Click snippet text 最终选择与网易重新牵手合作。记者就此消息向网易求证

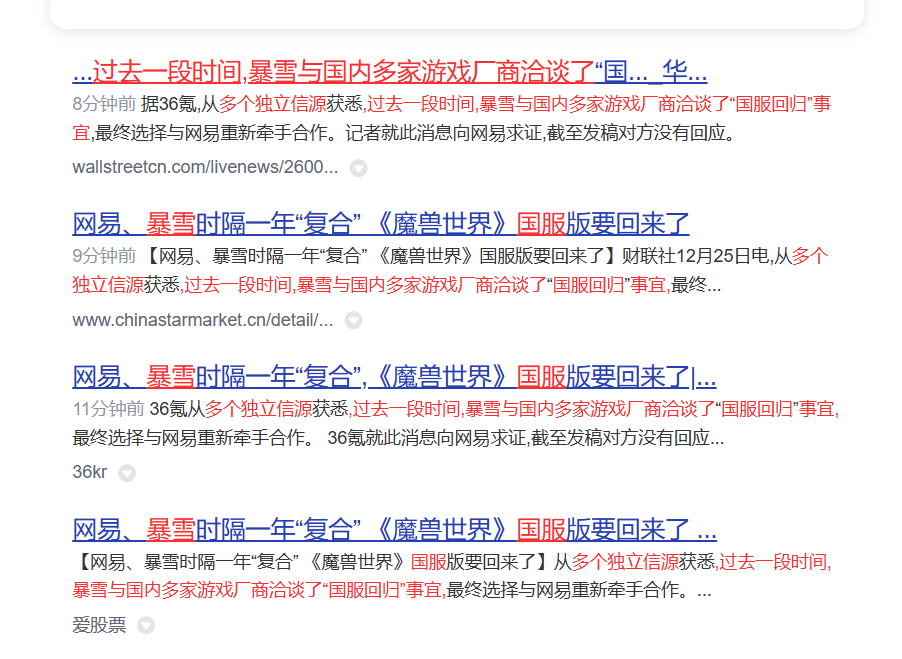319,133
